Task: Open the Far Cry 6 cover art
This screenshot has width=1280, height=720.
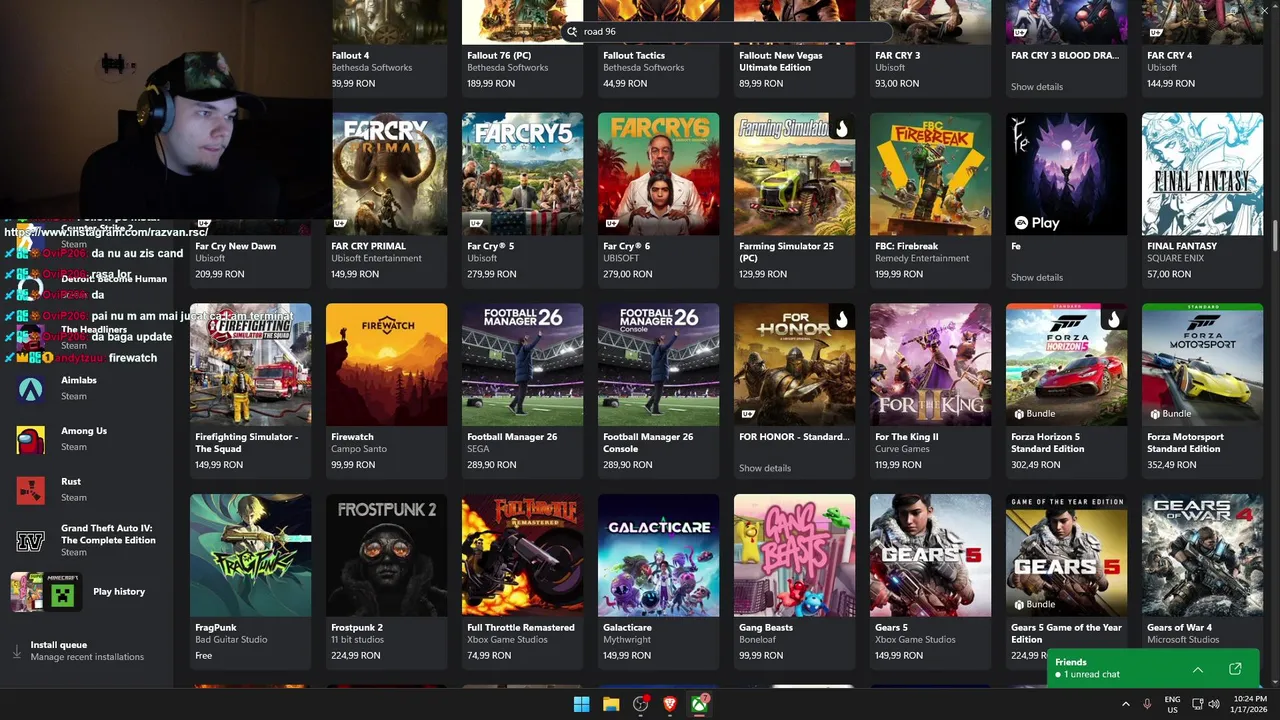Action: click(658, 174)
